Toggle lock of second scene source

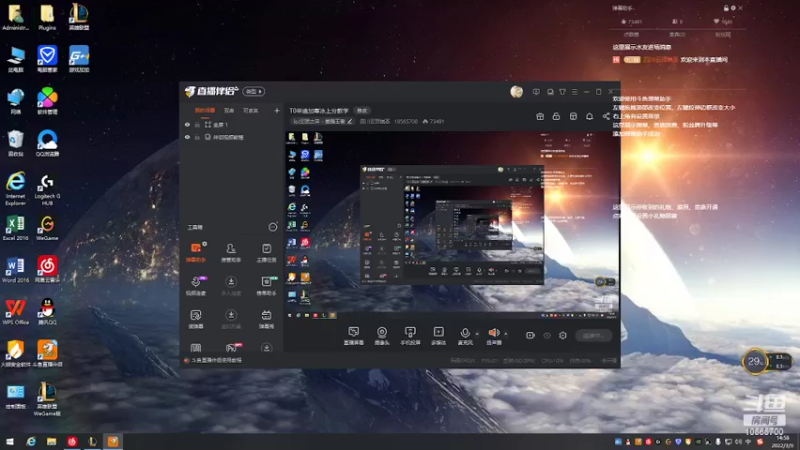(197, 137)
